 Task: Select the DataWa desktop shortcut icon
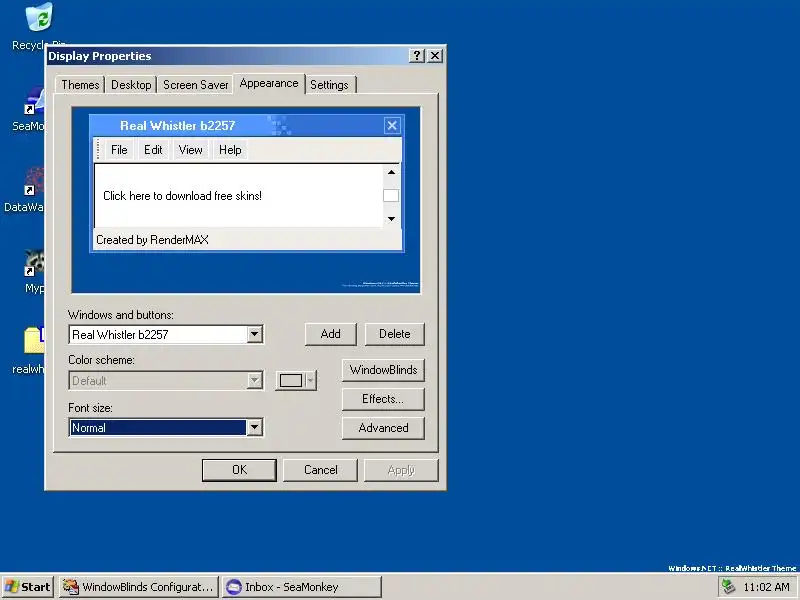pyautogui.click(x=34, y=182)
